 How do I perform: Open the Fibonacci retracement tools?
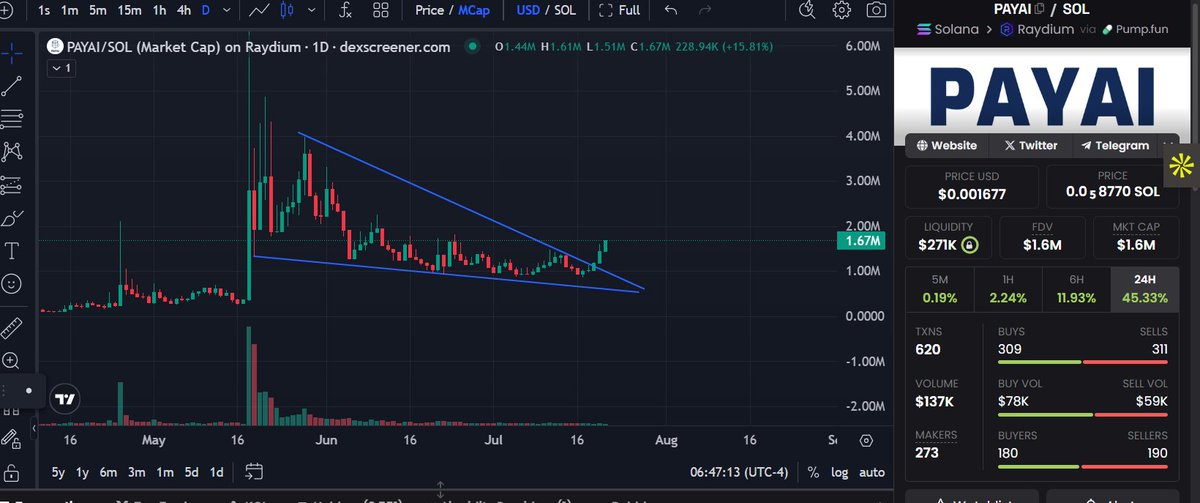pos(13,119)
